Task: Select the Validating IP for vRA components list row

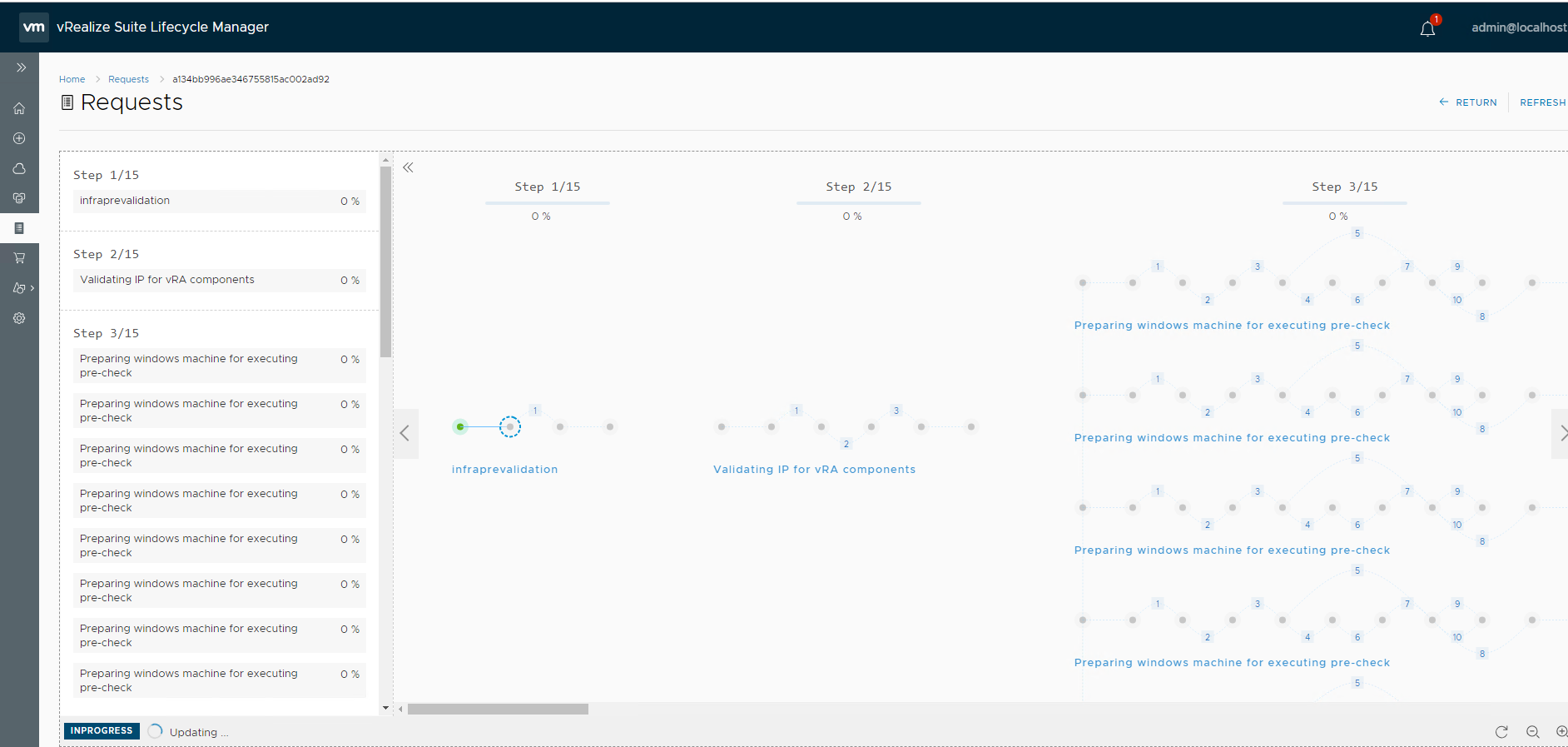Action: click(x=220, y=280)
